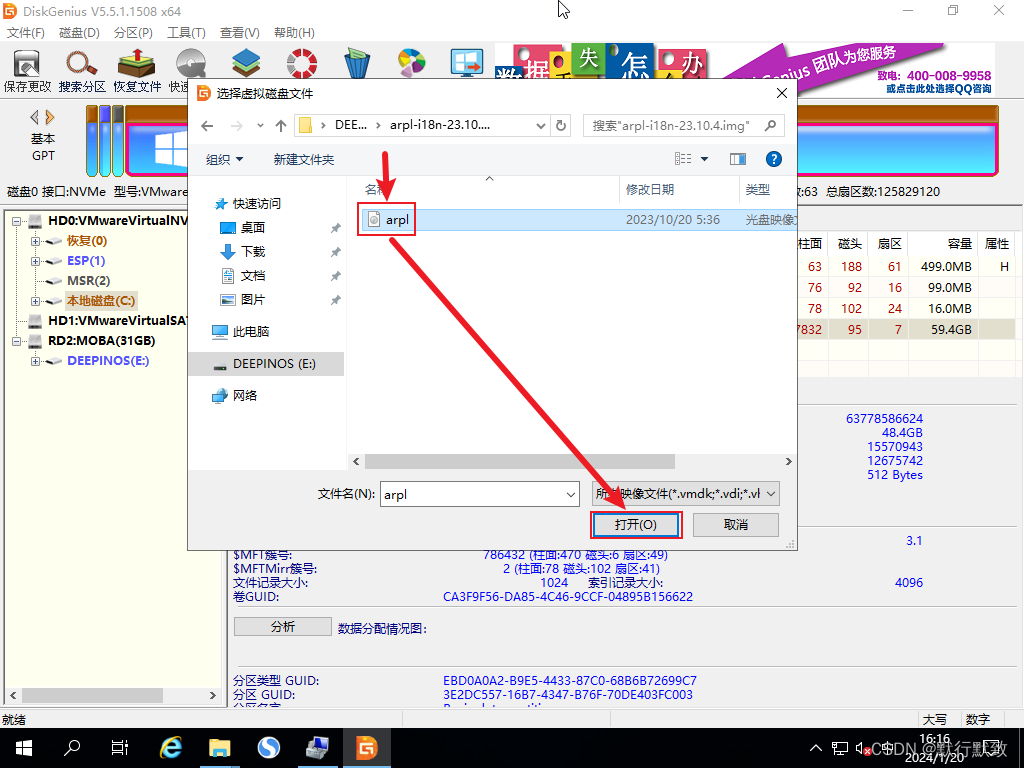Collapse the RD2:MOBA(31GB) node
The width and height of the screenshot is (1024, 768).
pyautogui.click(x=17, y=342)
